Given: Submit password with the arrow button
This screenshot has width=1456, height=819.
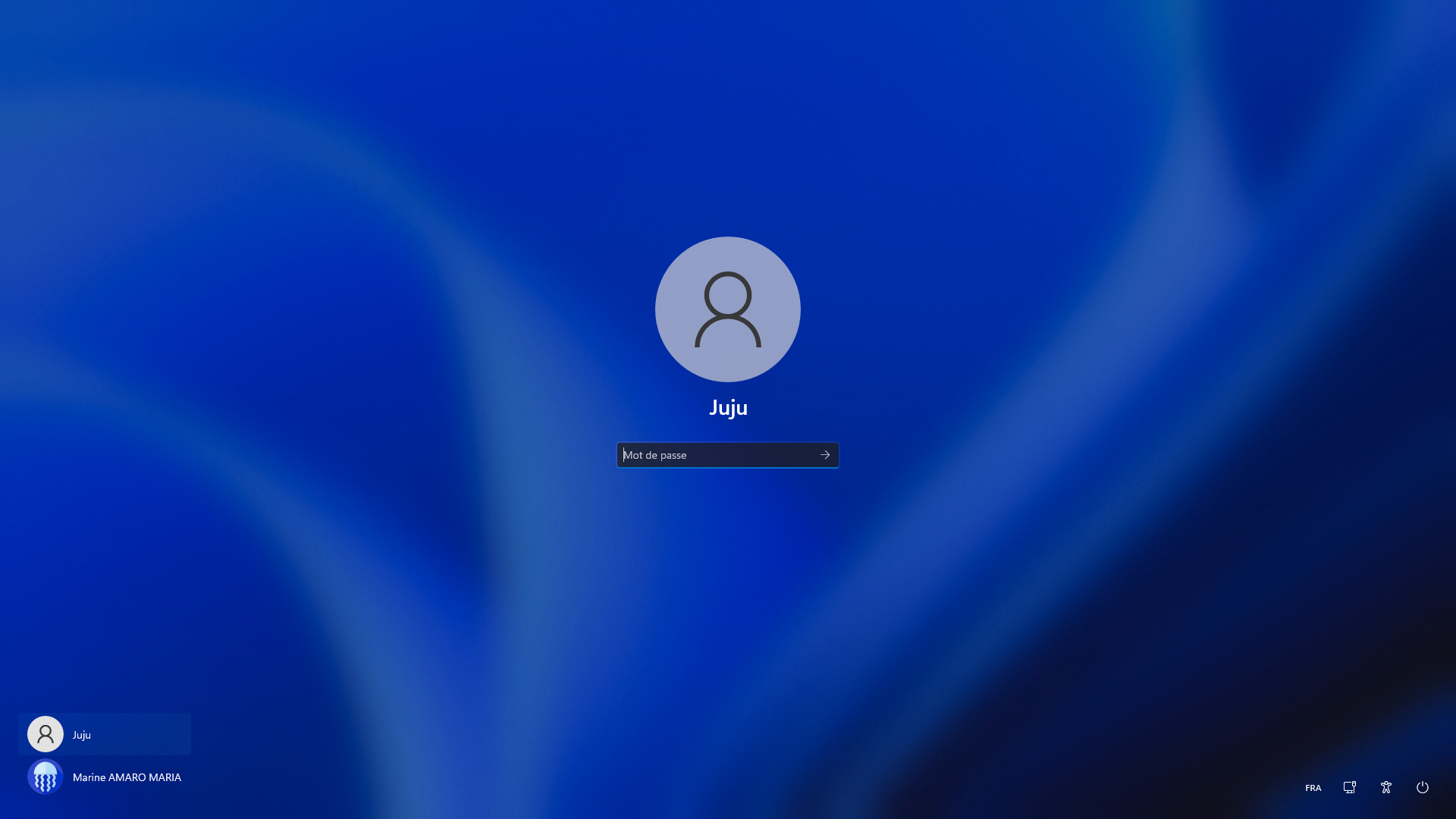Looking at the screenshot, I should coord(825,455).
